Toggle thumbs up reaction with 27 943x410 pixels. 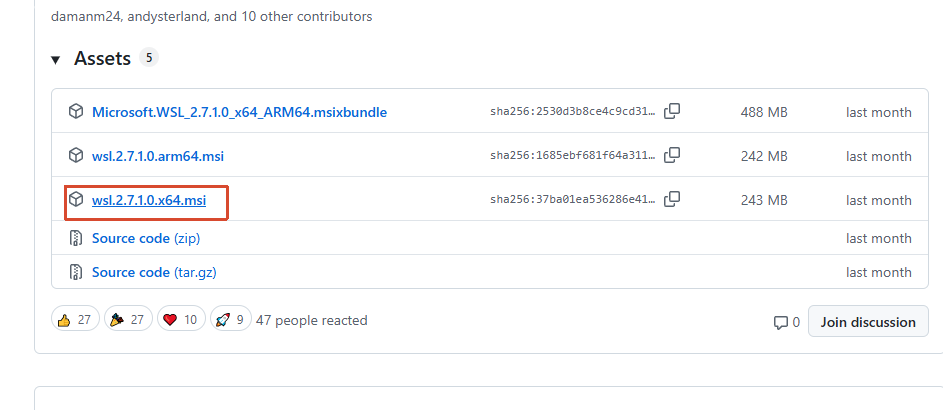click(75, 320)
